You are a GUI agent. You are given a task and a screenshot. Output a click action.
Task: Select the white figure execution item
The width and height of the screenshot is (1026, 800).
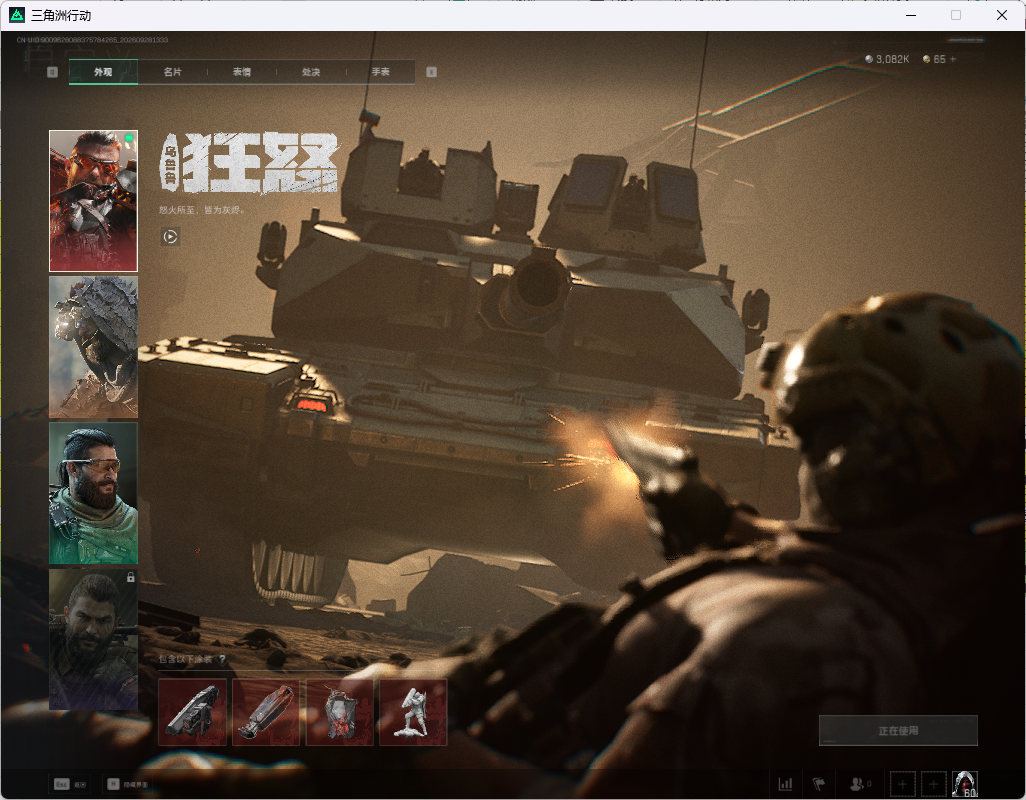414,712
